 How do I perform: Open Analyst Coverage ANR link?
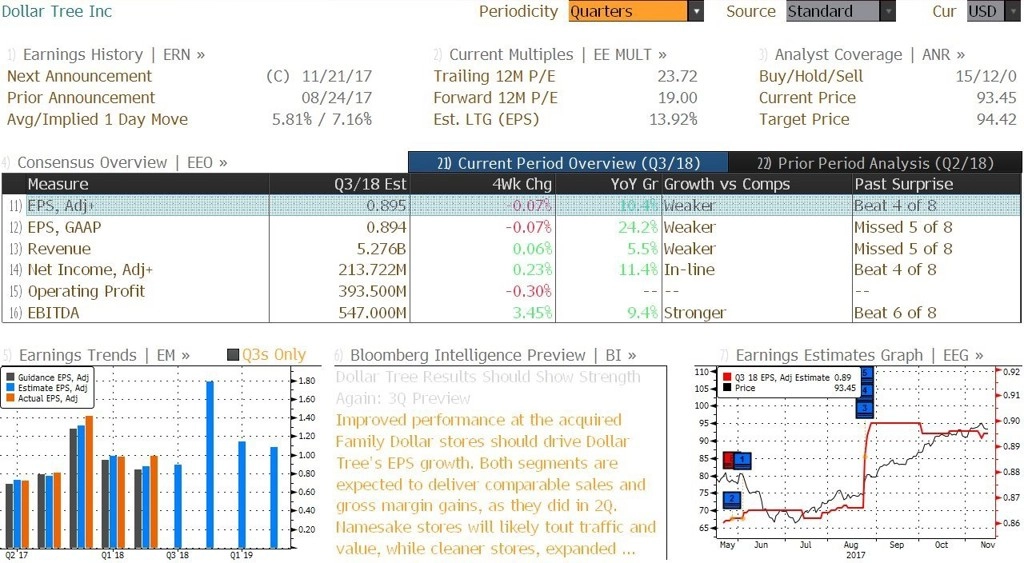[869, 55]
